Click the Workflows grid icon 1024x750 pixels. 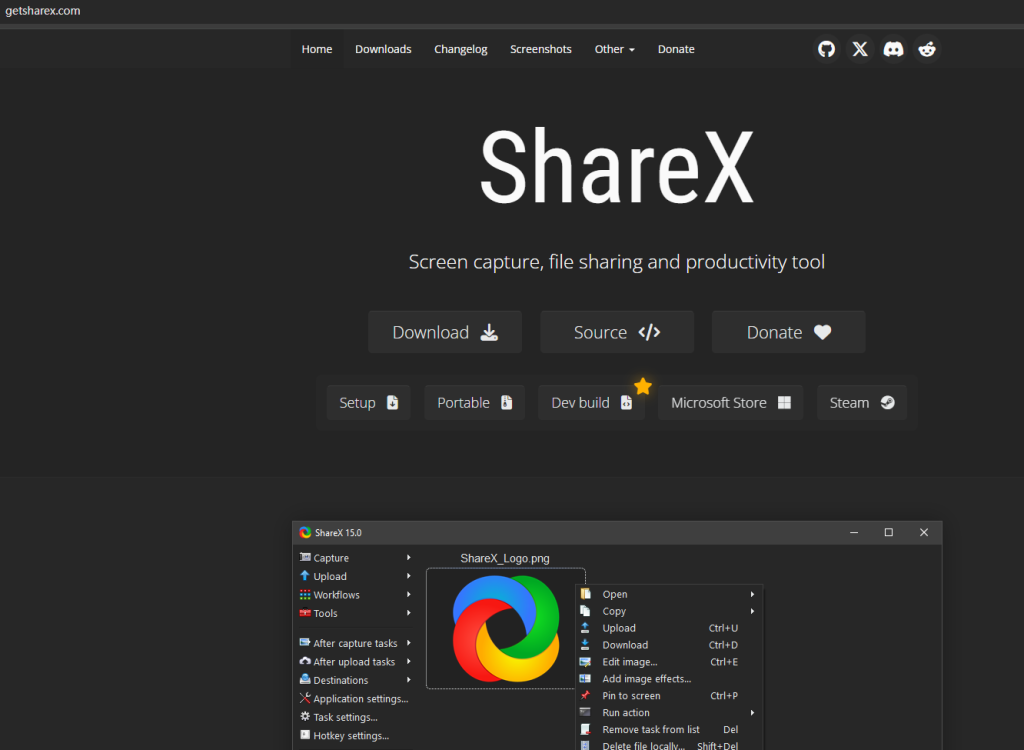pos(305,595)
